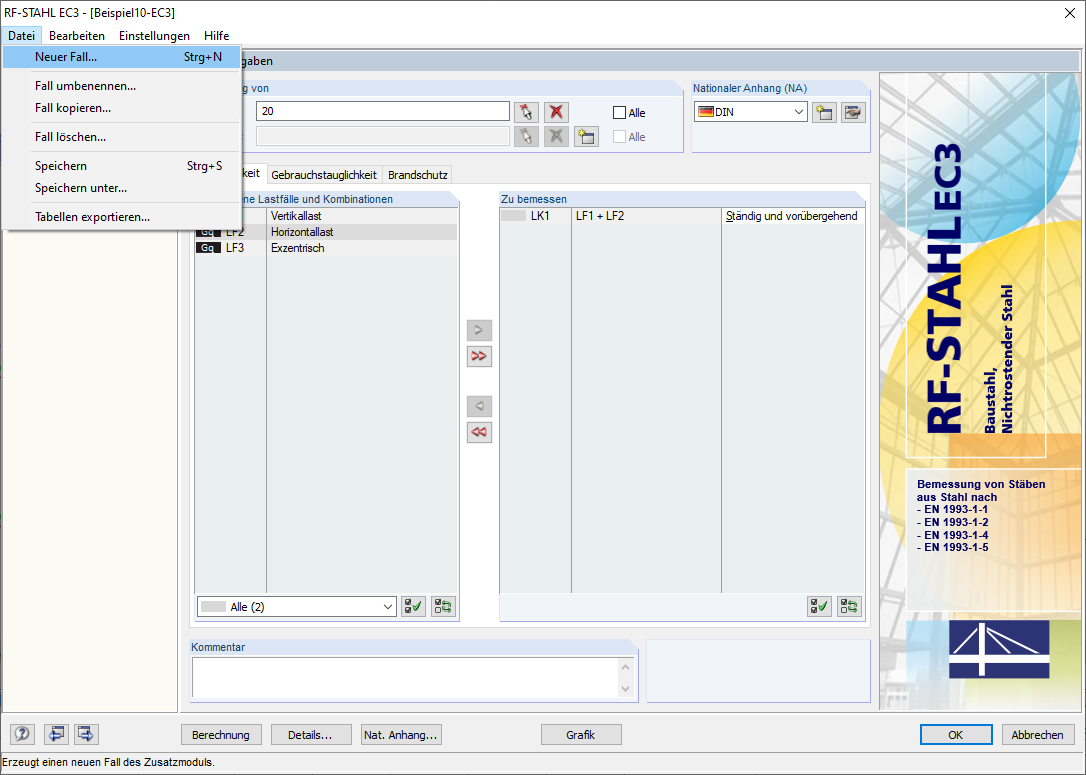This screenshot has height=775, width=1086.
Task: Open the Datei menu
Action: click(21, 35)
